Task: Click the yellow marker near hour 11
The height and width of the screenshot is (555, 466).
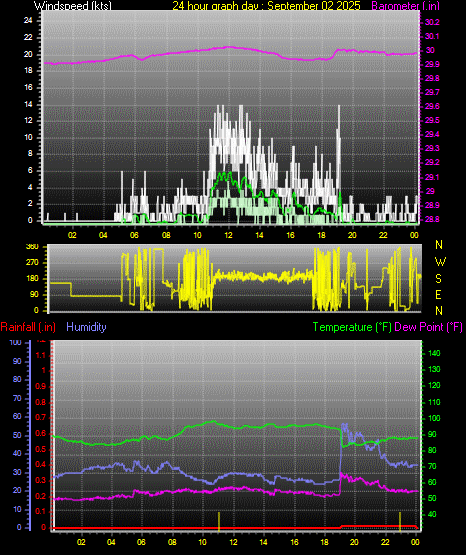Action: tap(219, 521)
